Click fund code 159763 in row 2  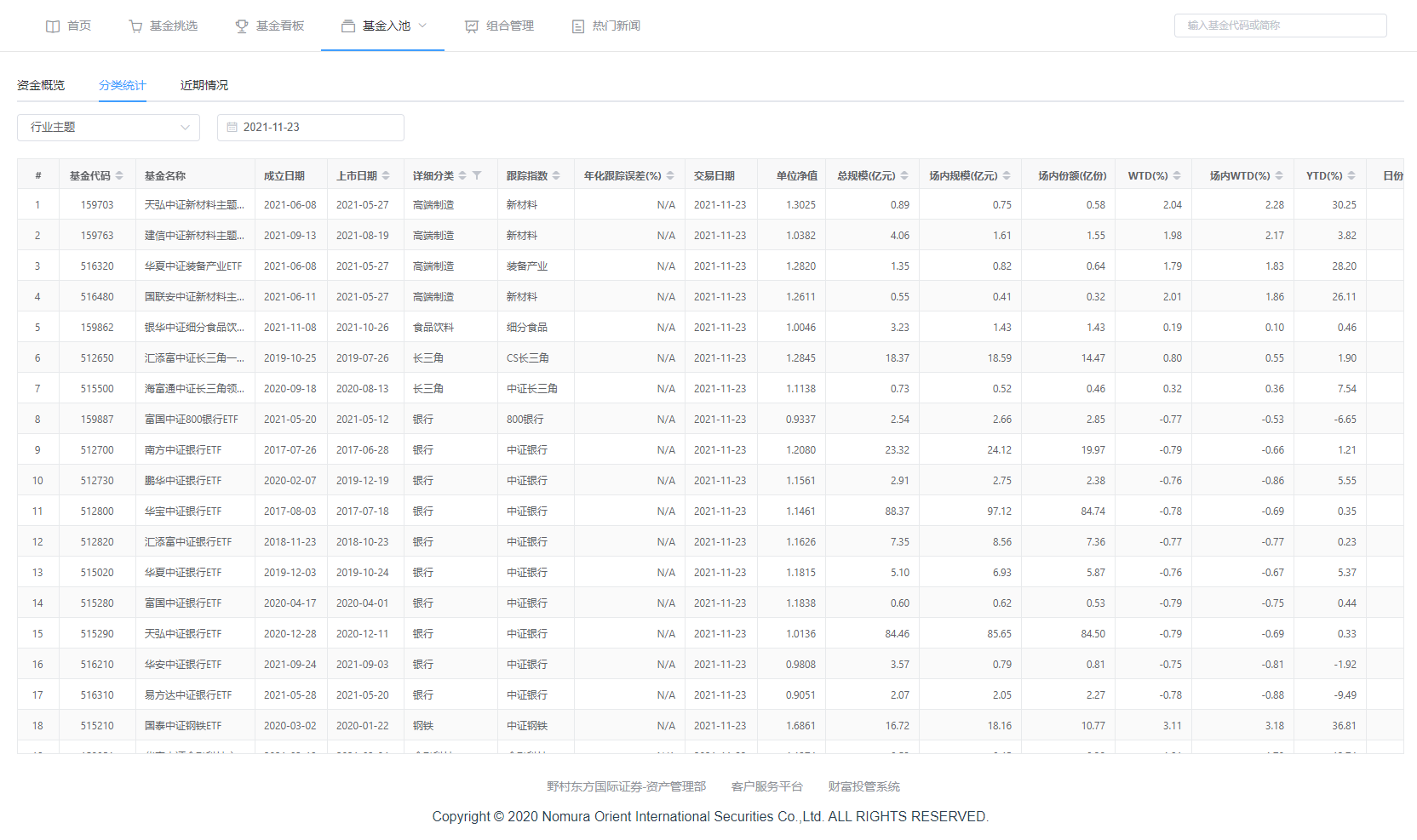pyautogui.click(x=97, y=236)
